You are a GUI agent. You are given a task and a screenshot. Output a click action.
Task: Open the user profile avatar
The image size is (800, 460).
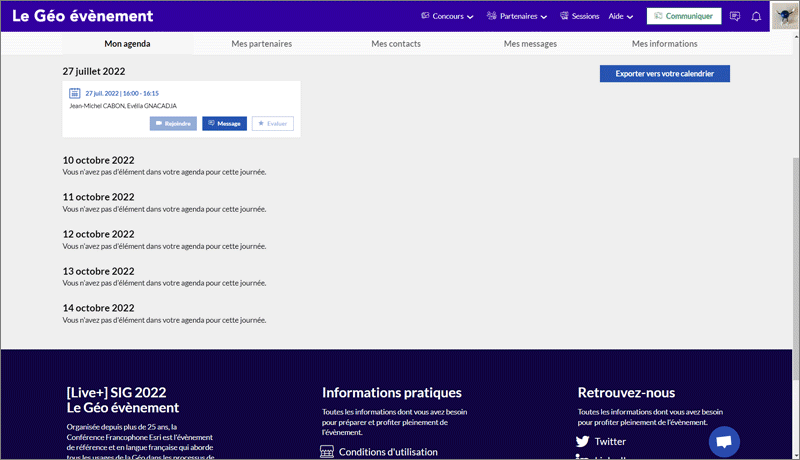[783, 16]
